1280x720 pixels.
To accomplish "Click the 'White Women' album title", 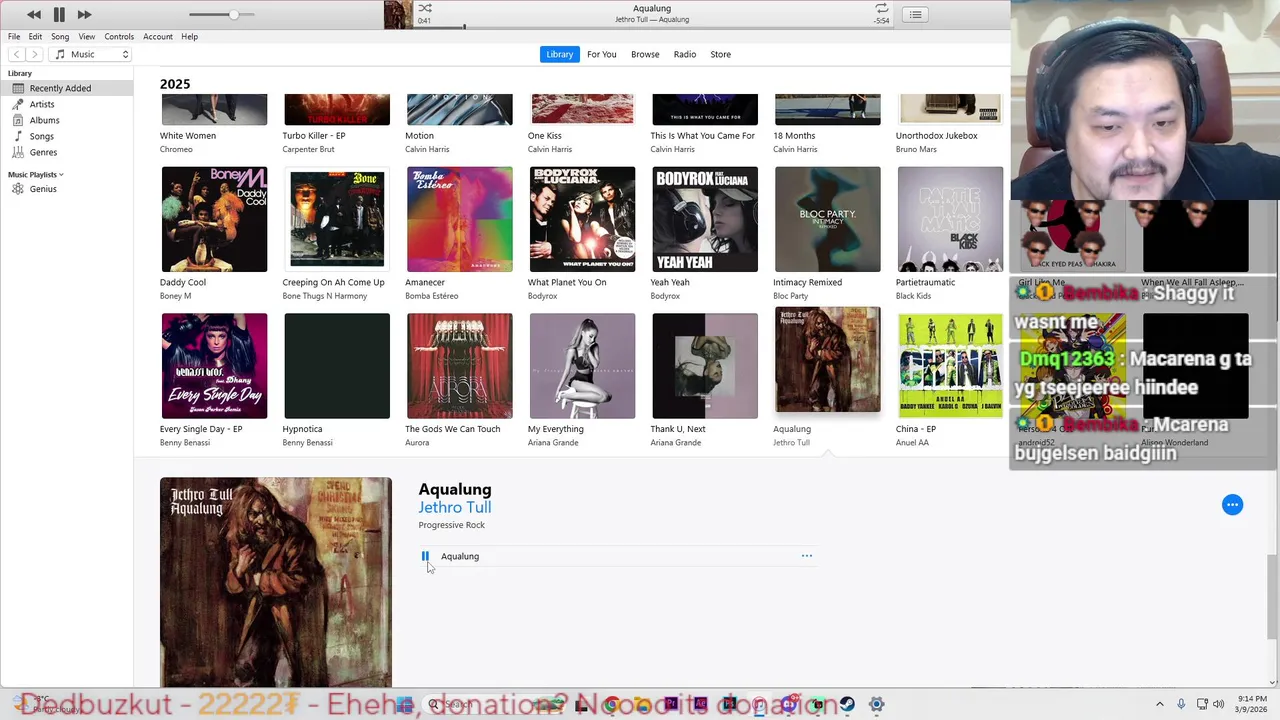I will [188, 136].
